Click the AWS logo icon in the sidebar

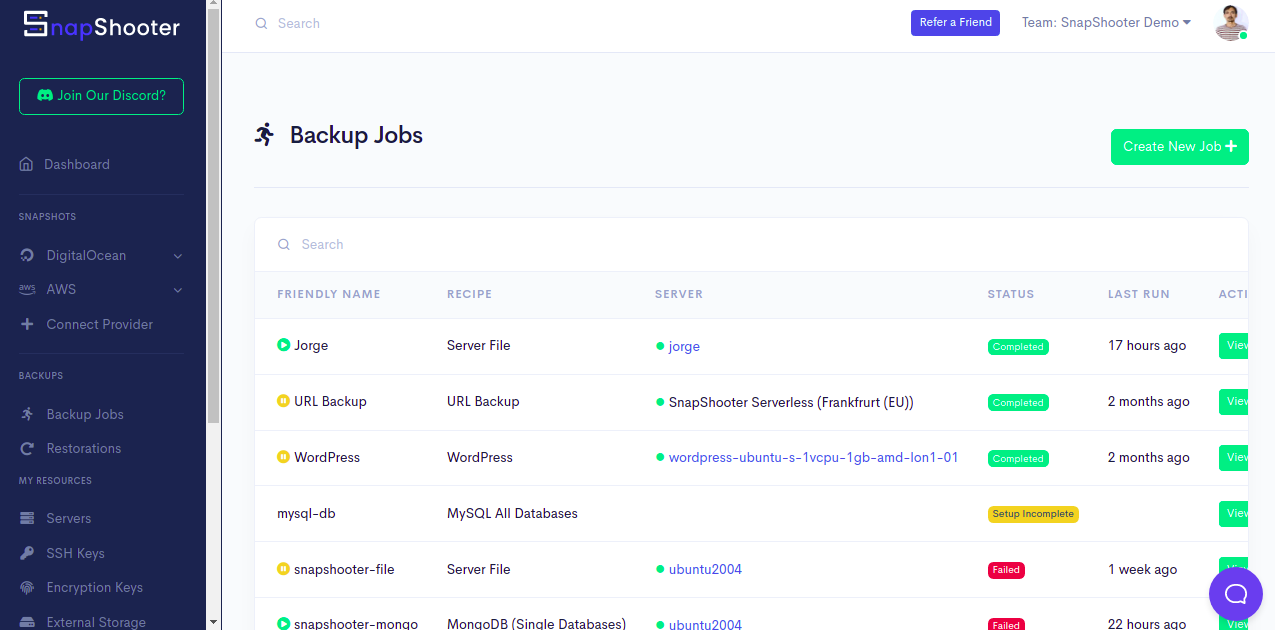27,289
